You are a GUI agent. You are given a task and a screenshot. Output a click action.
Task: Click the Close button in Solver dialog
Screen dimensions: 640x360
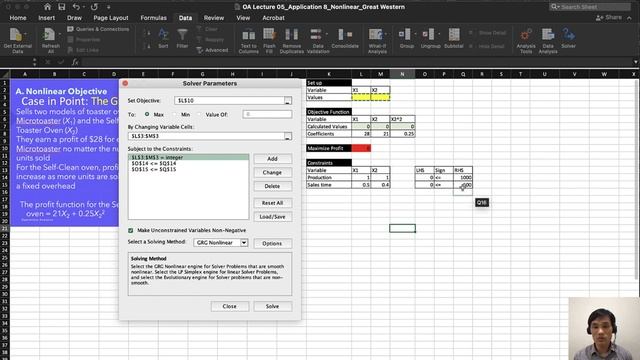[229, 306]
